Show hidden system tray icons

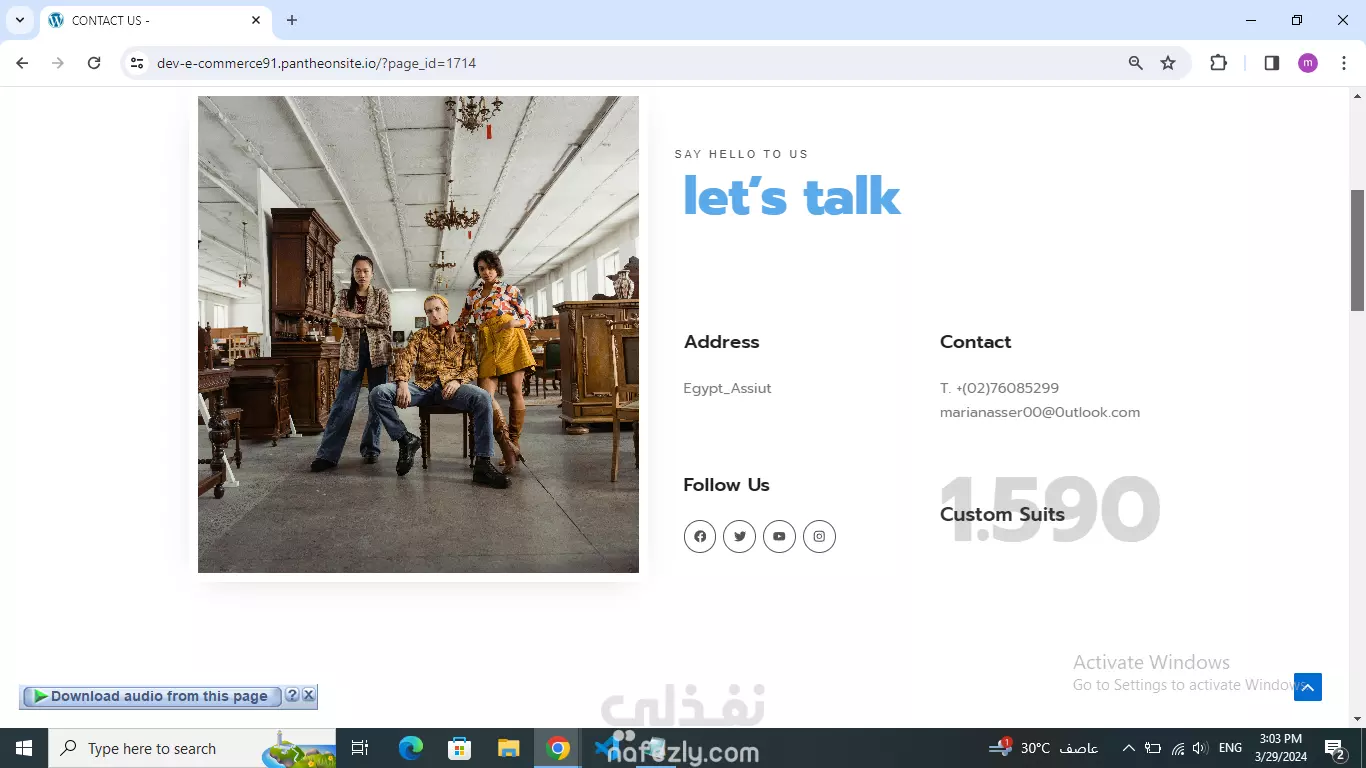click(x=1128, y=748)
